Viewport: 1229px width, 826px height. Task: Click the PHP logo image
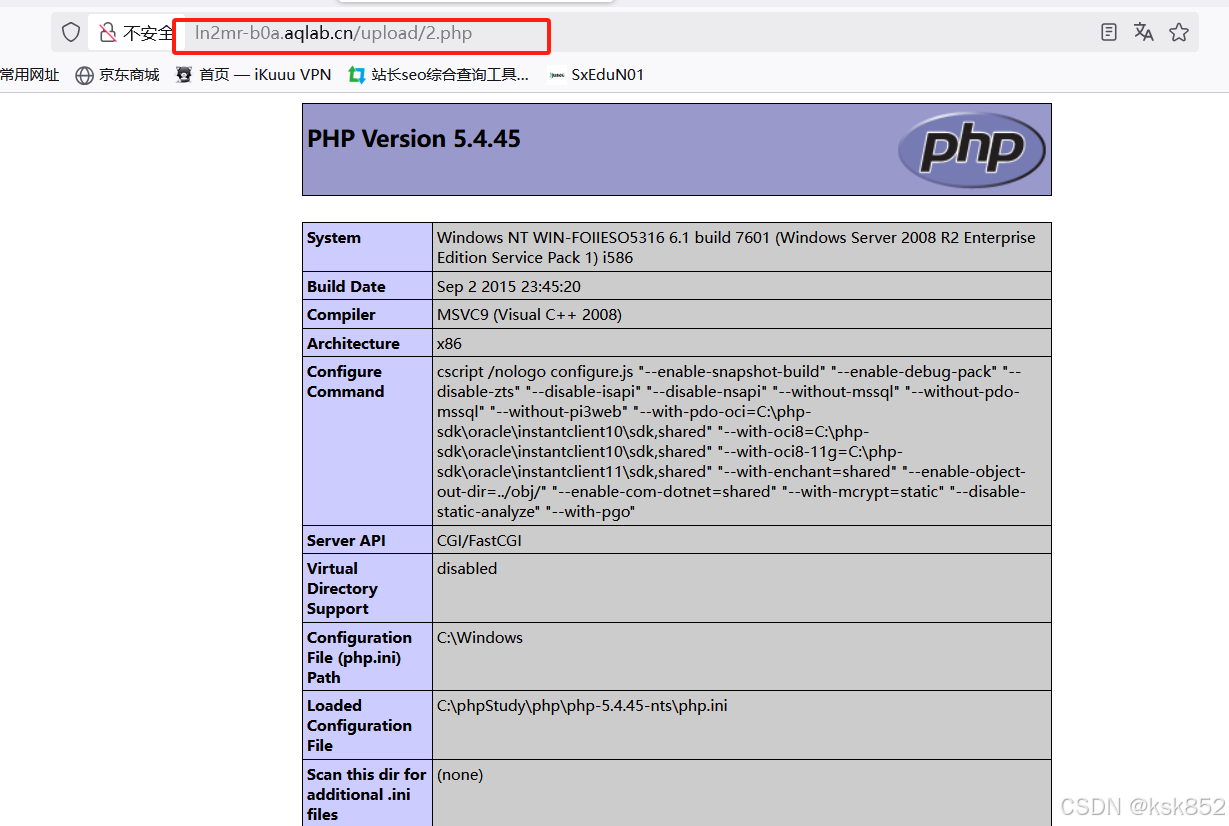coord(971,150)
